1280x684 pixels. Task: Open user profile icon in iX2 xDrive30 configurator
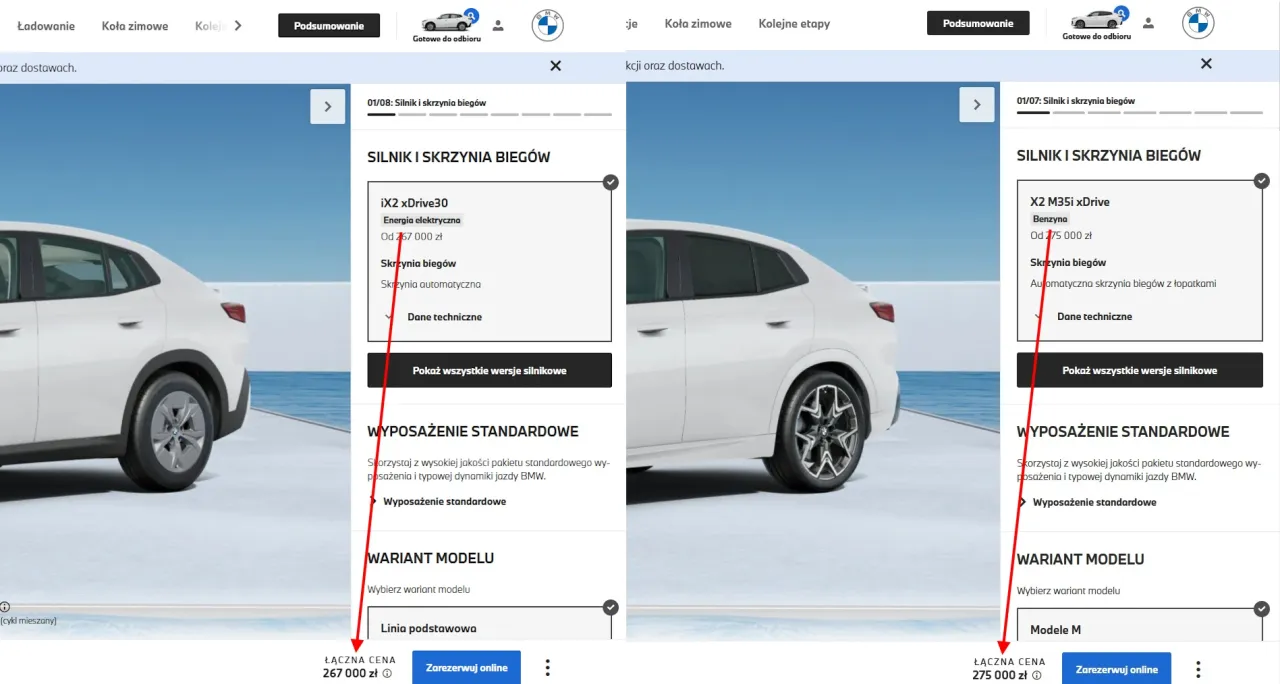498,25
